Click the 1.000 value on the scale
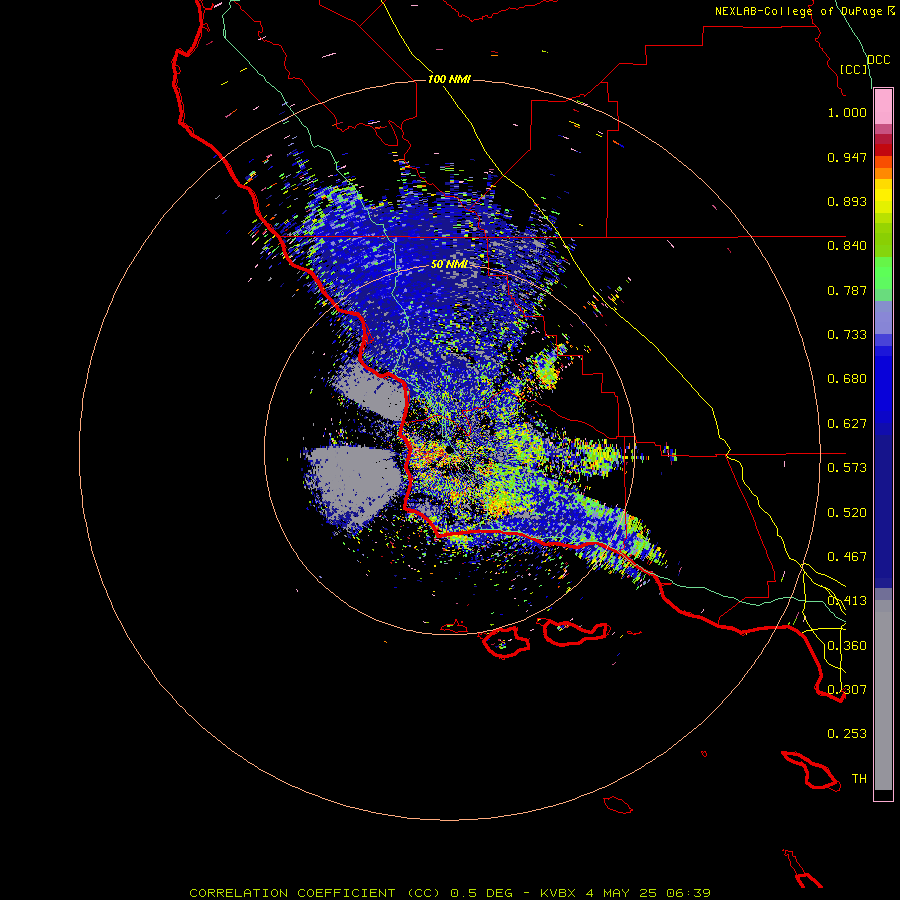 point(847,112)
